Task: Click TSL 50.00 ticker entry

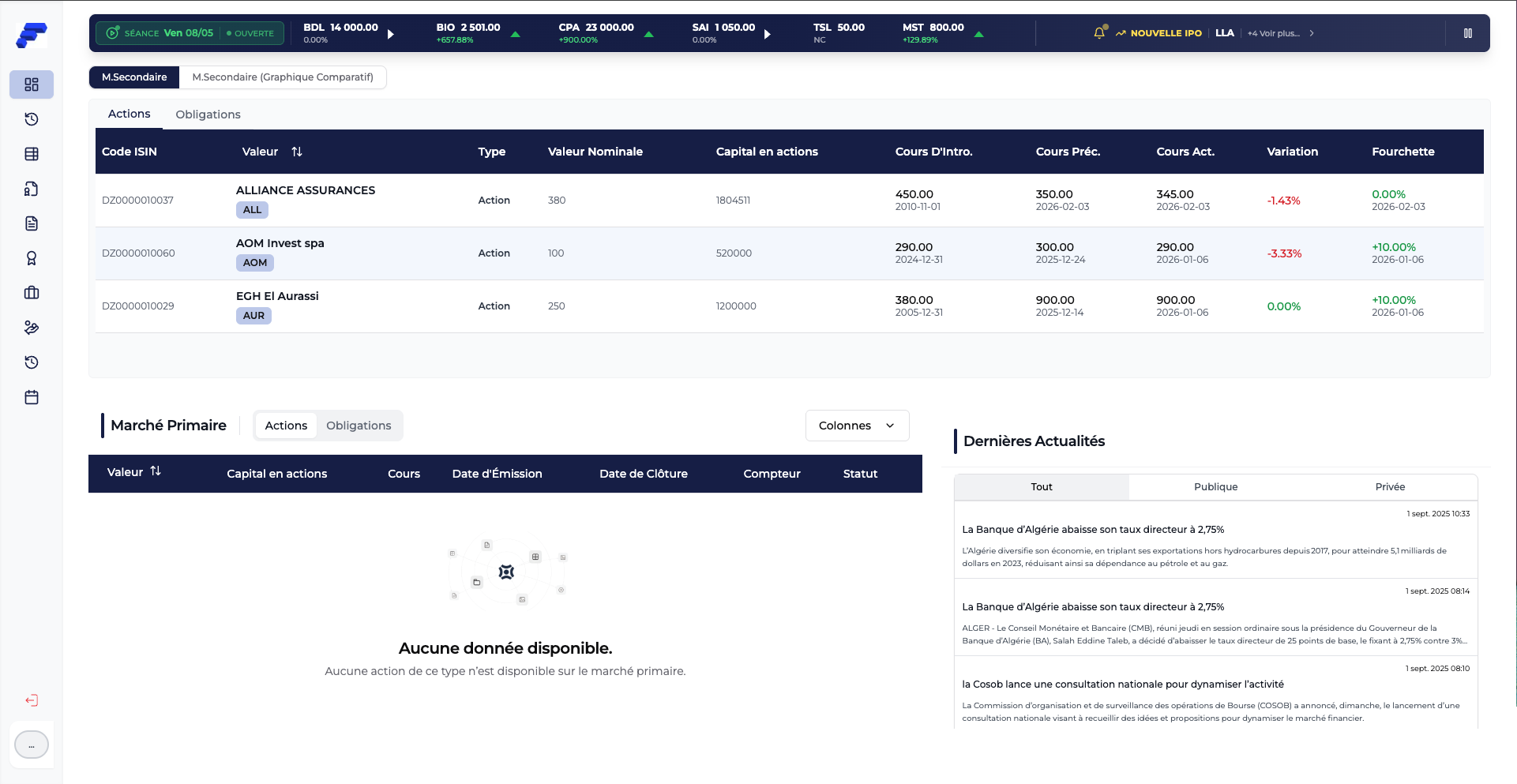Action: (839, 33)
